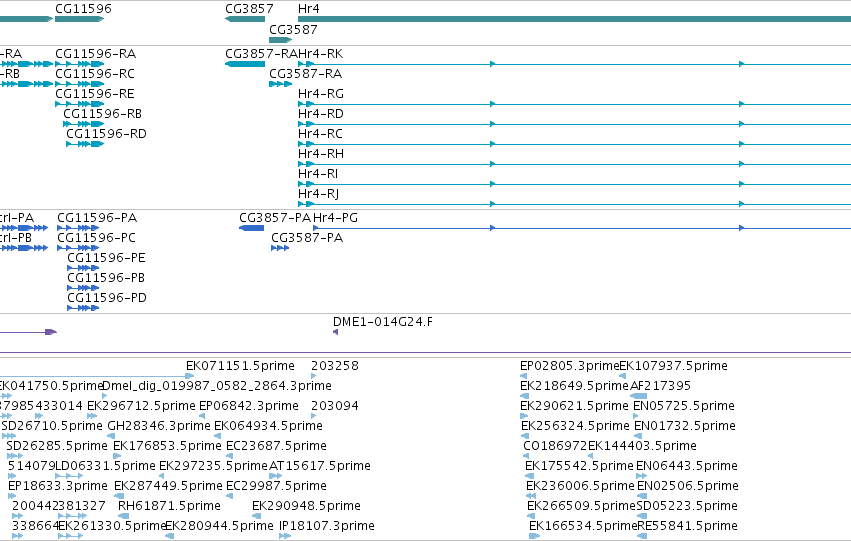Select EST EN05725.5prime
Image resolution: width=851 pixels, height=541 pixels.
pos(684,406)
